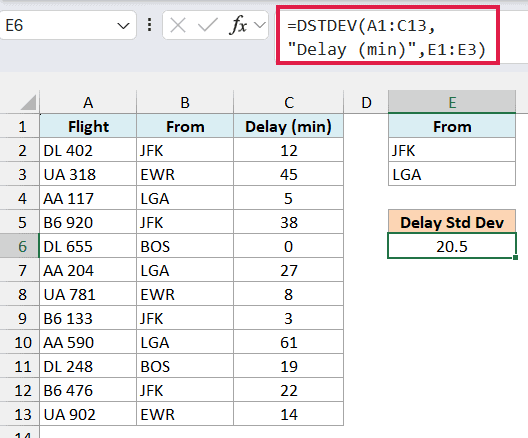The image size is (528, 438).
Task: Click the From header in column B
Action: [x=185, y=127]
